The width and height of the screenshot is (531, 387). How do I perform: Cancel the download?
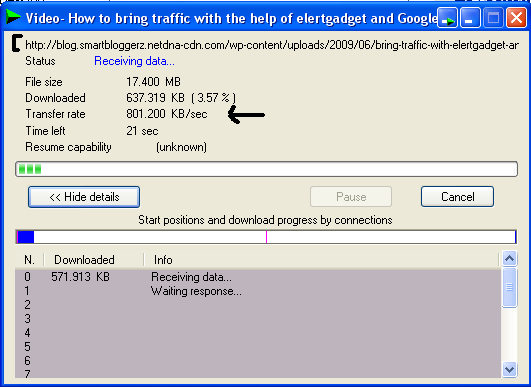[458, 197]
